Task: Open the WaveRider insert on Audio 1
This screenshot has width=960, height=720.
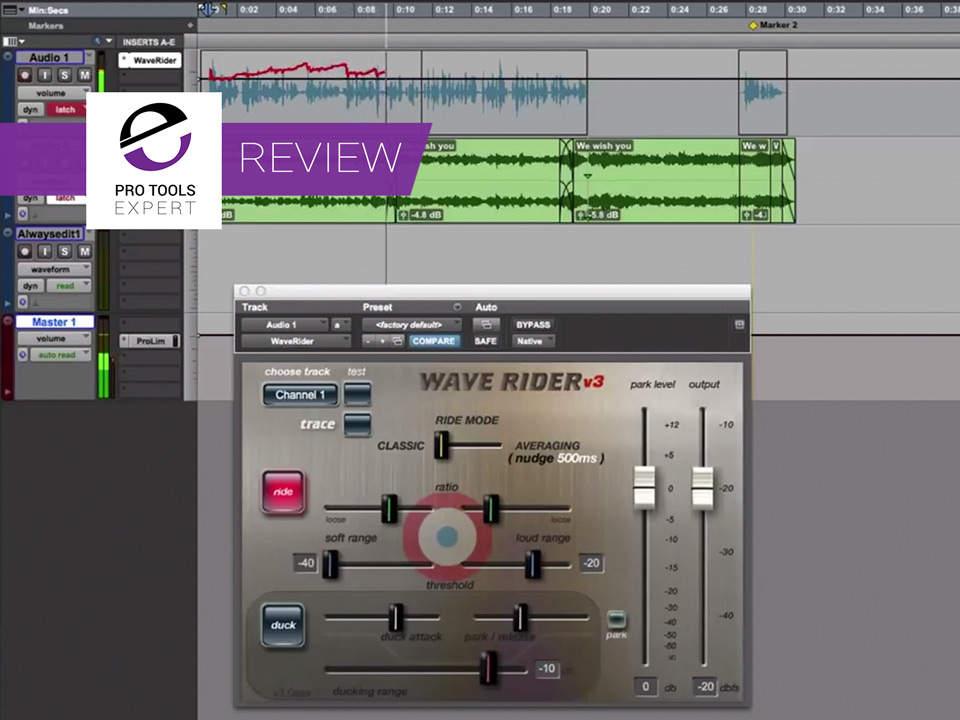Action: 150,60
